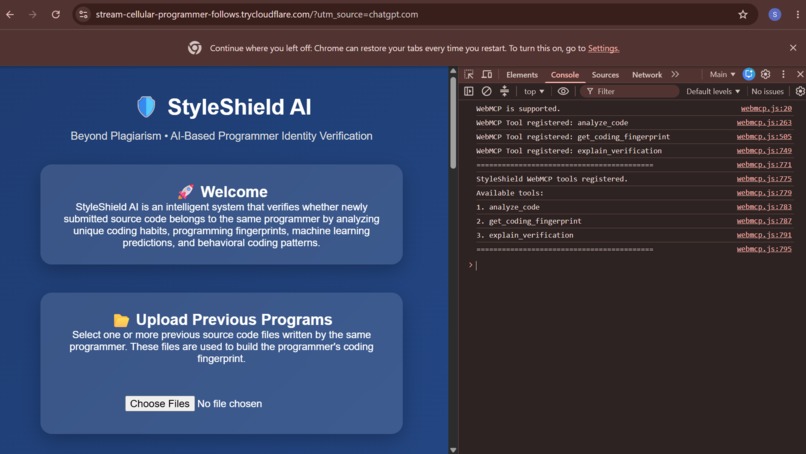
Task: Focus the console prompt input line
Action: click(635, 265)
